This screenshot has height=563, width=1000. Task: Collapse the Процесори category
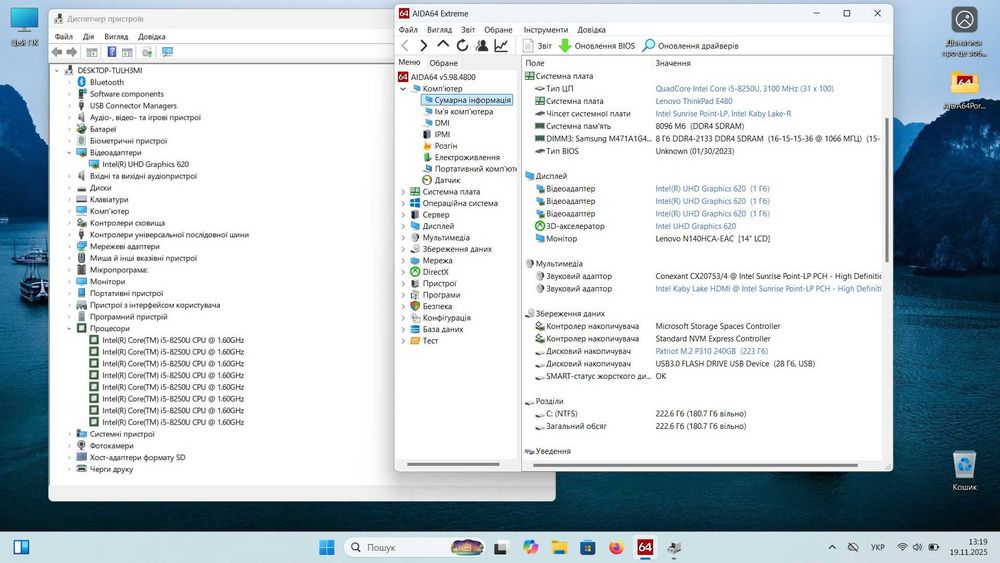click(69, 328)
